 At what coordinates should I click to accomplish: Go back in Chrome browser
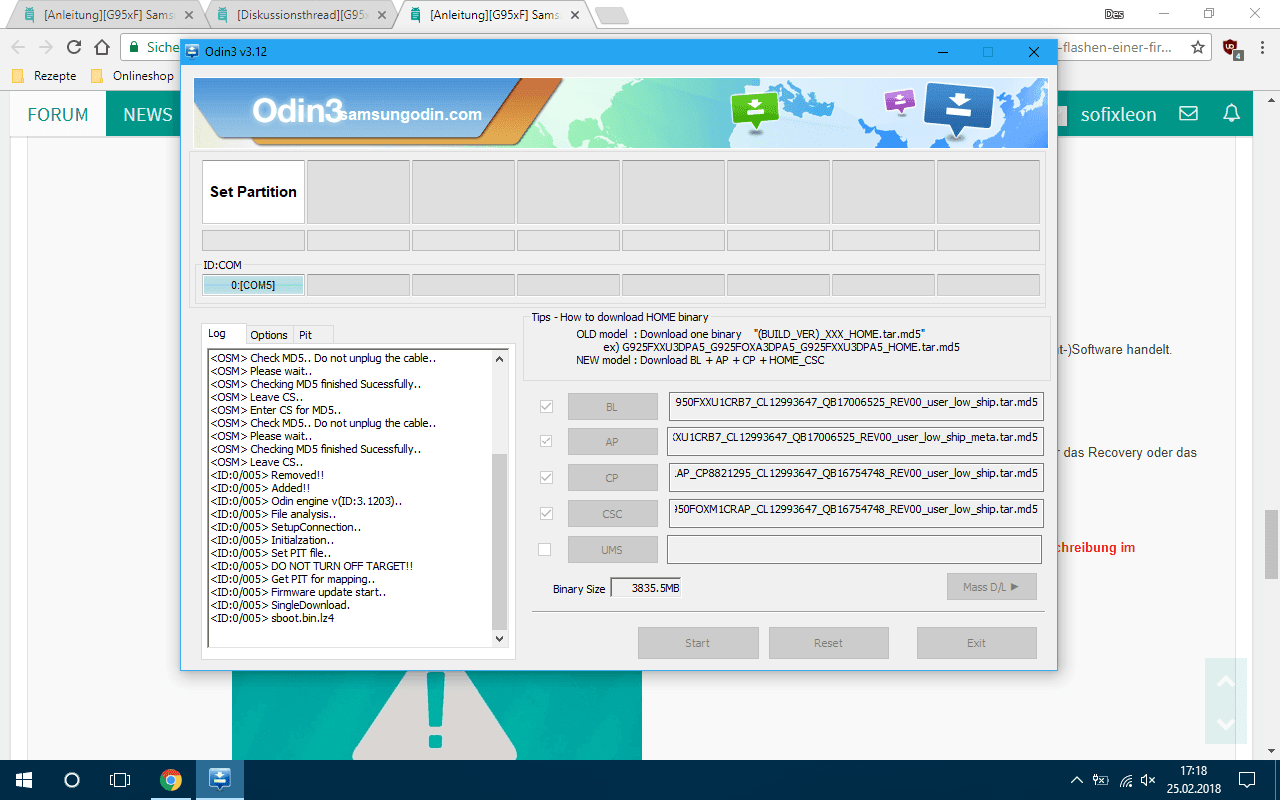click(x=18, y=47)
